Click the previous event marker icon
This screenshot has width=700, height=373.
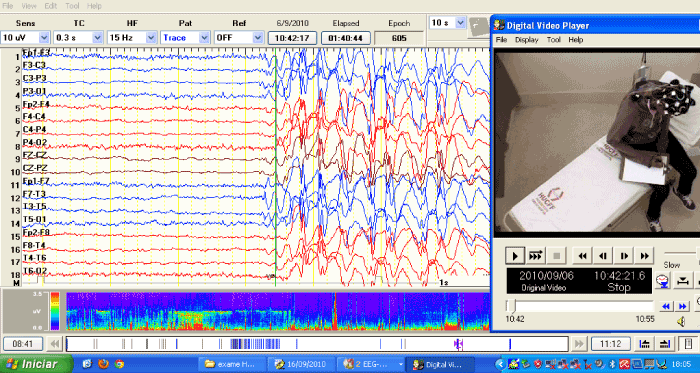pos(644,344)
